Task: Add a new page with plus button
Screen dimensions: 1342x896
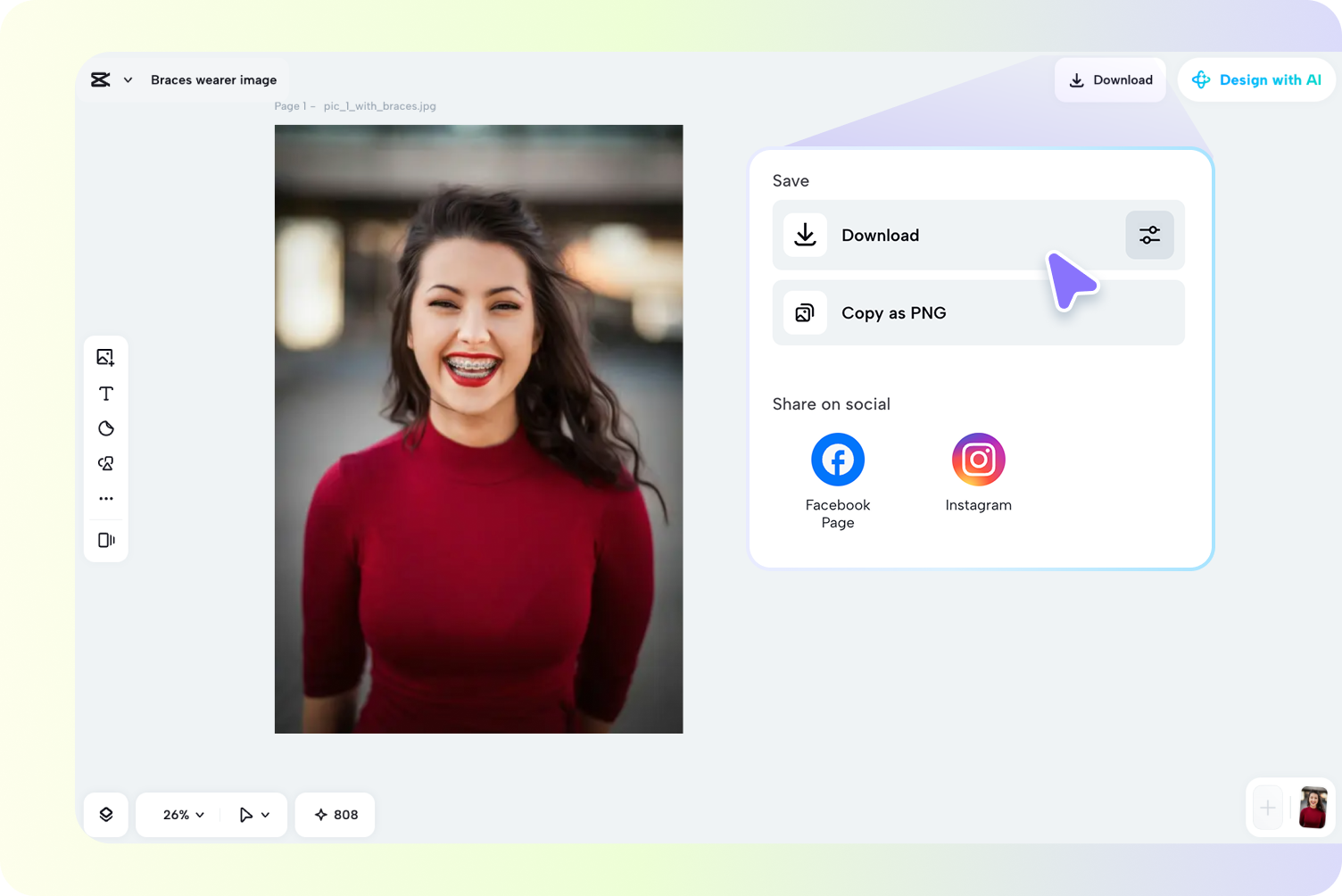Action: pyautogui.click(x=1268, y=809)
